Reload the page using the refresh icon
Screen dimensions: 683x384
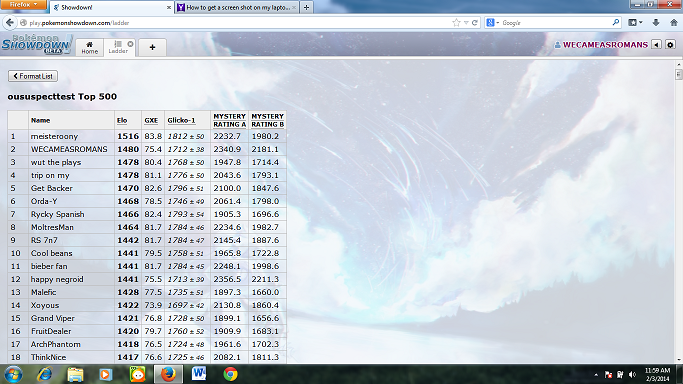click(475, 23)
